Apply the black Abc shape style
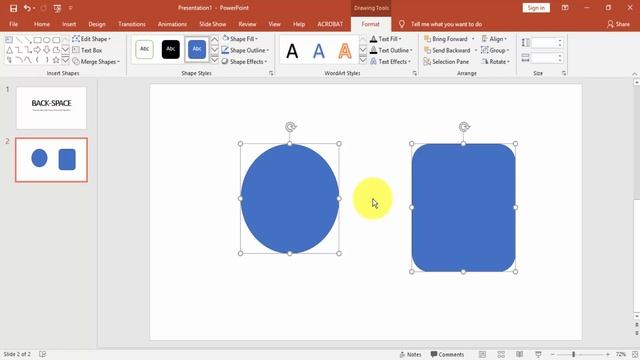This screenshot has width=640, height=360. pyautogui.click(x=171, y=49)
